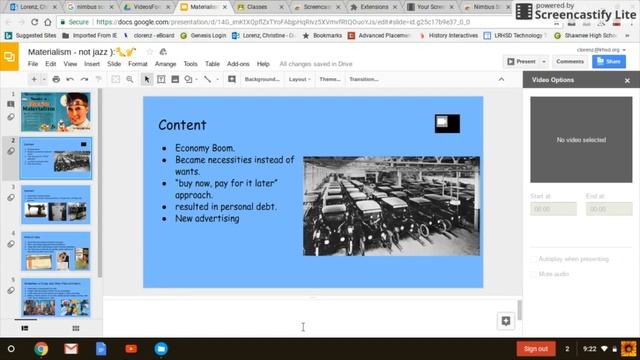
Task: Click the blue Share button
Action: click(x=609, y=62)
